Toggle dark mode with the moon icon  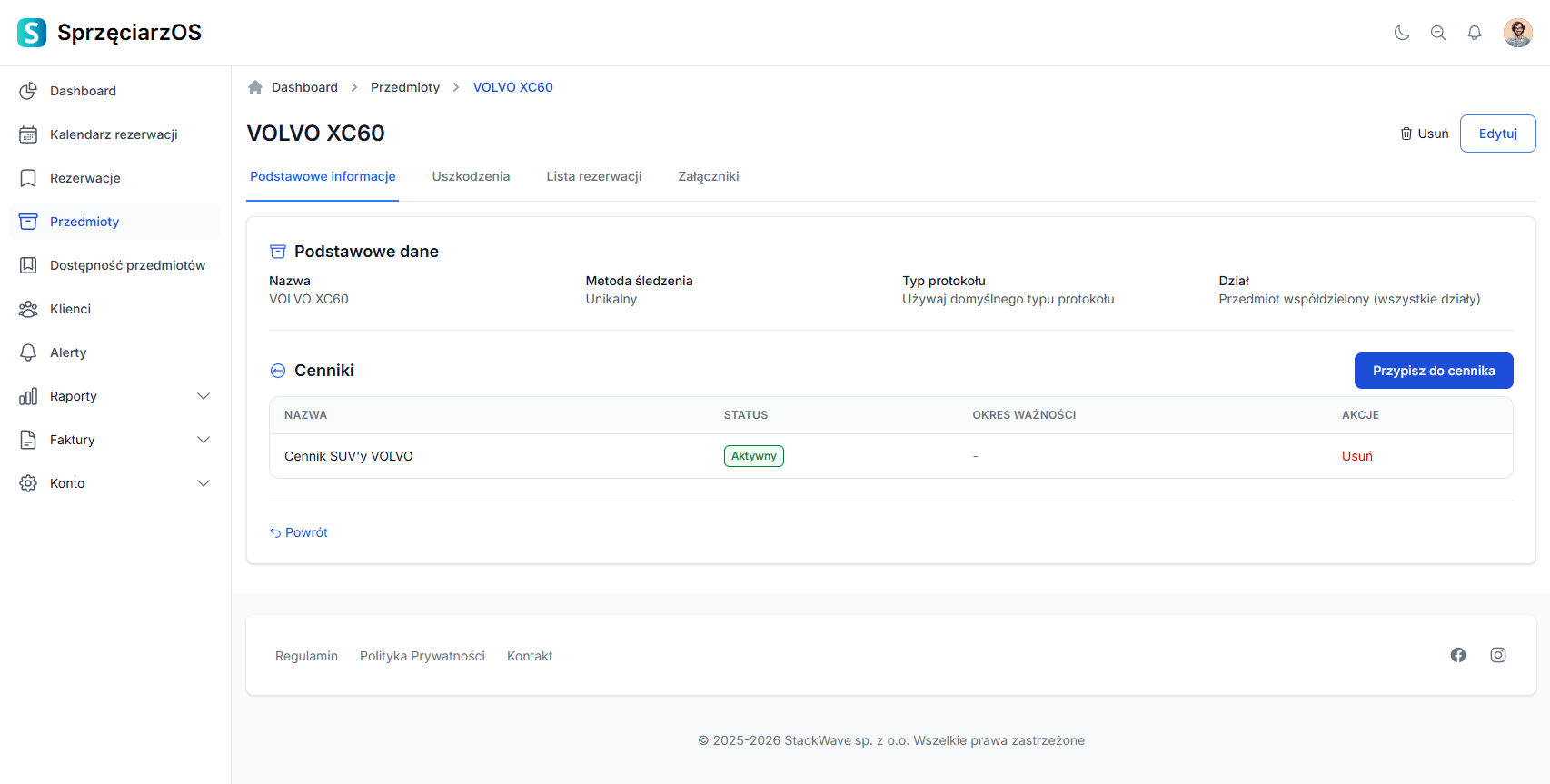point(1402,33)
